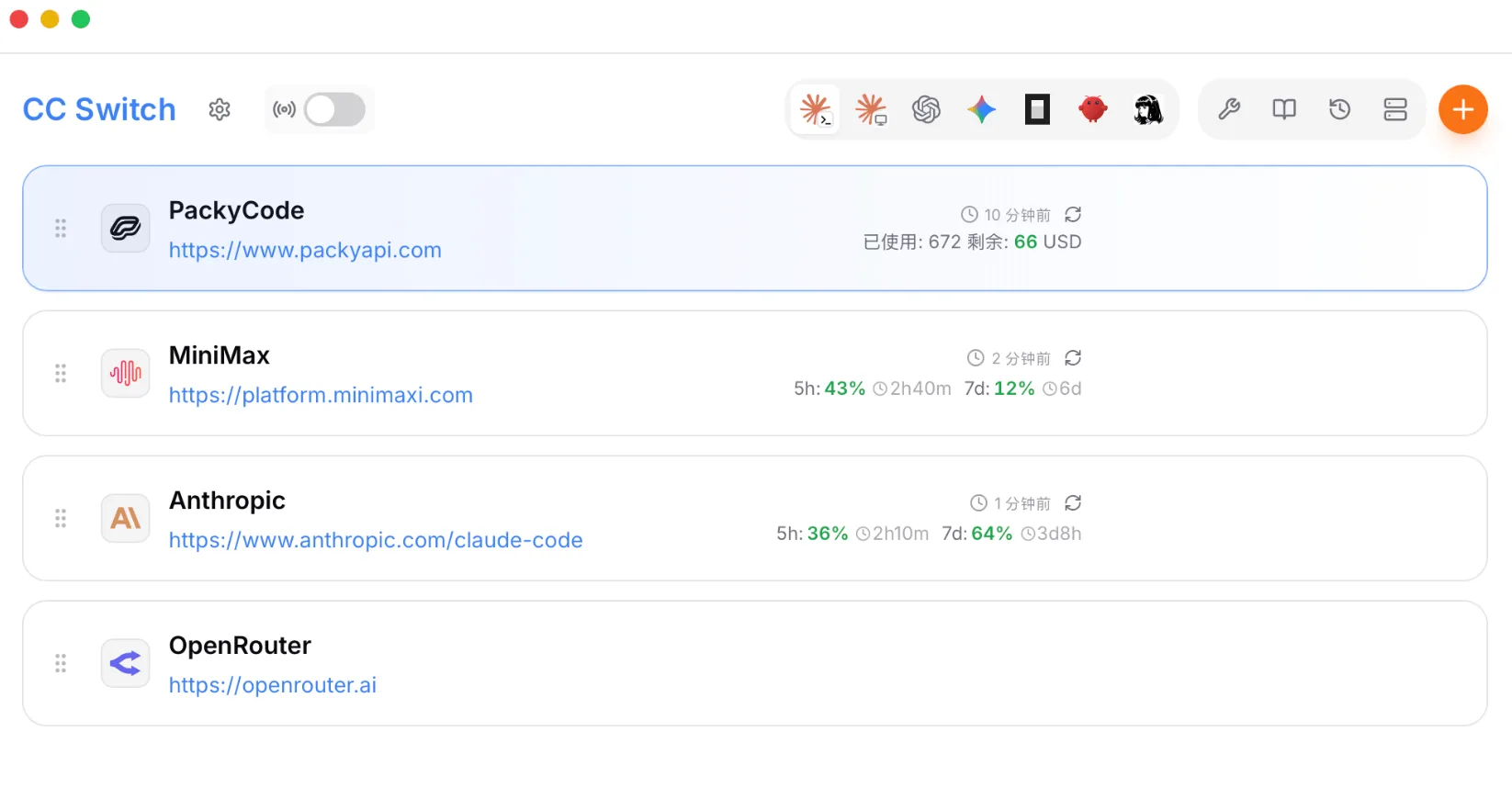Click the broadcast signal icon

tap(284, 109)
